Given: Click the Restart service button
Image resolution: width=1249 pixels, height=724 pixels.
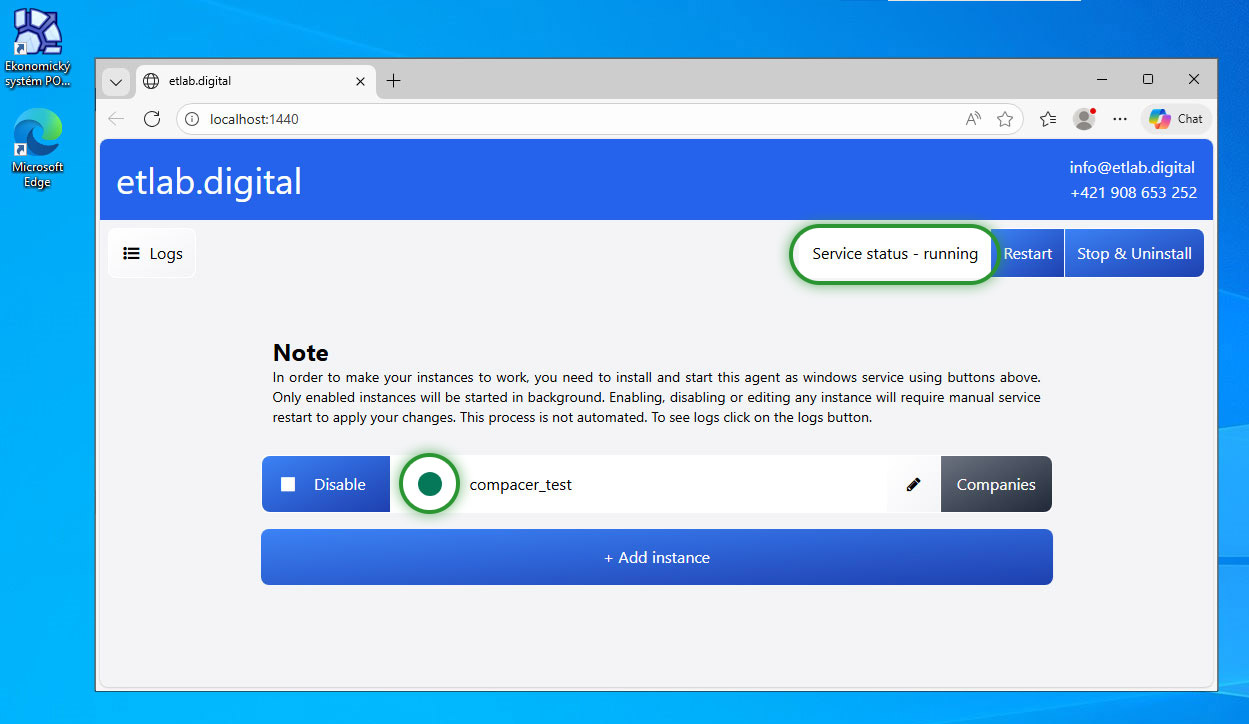Looking at the screenshot, I should [x=1027, y=254].
